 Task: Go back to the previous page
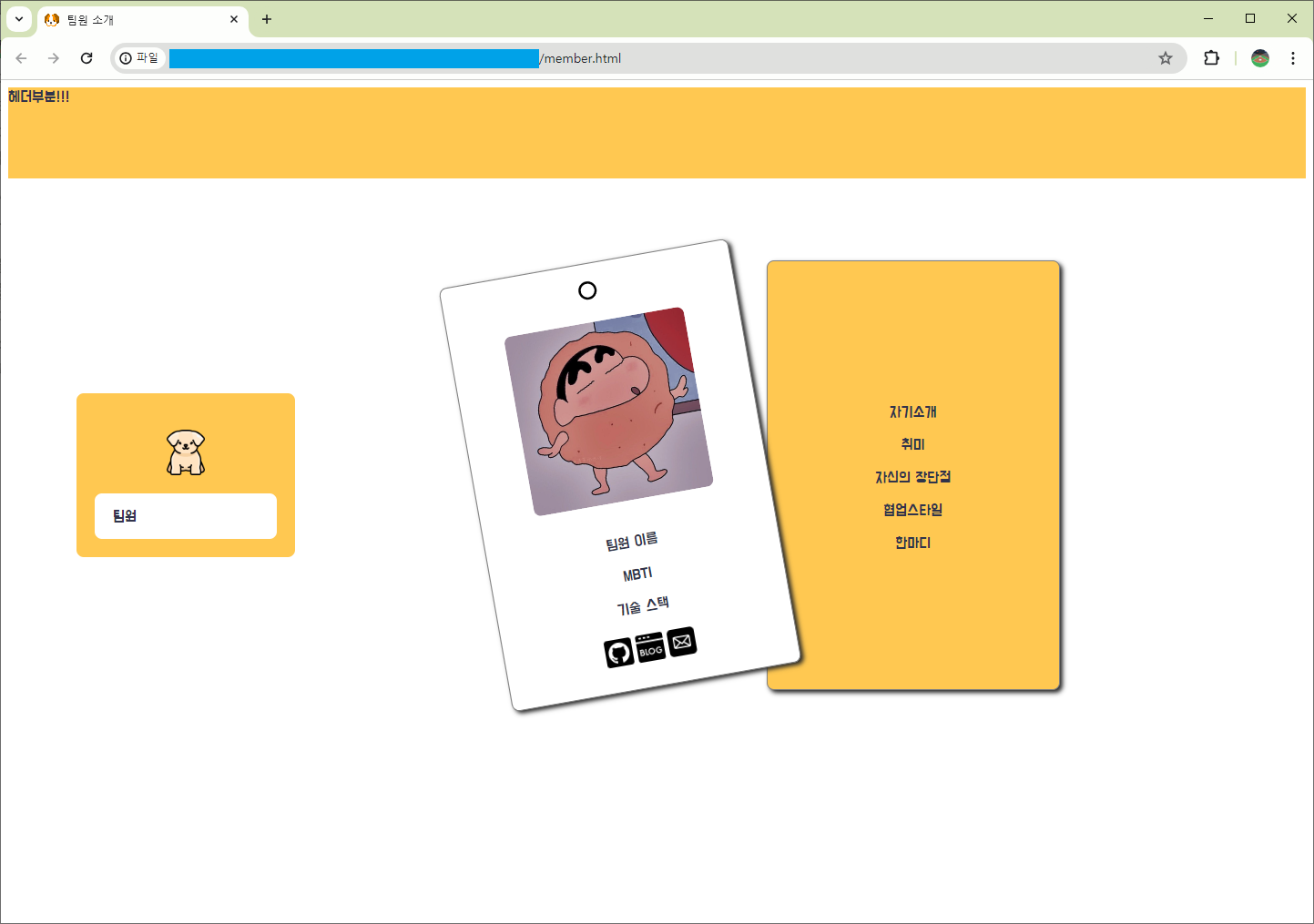pyautogui.click(x=21, y=58)
